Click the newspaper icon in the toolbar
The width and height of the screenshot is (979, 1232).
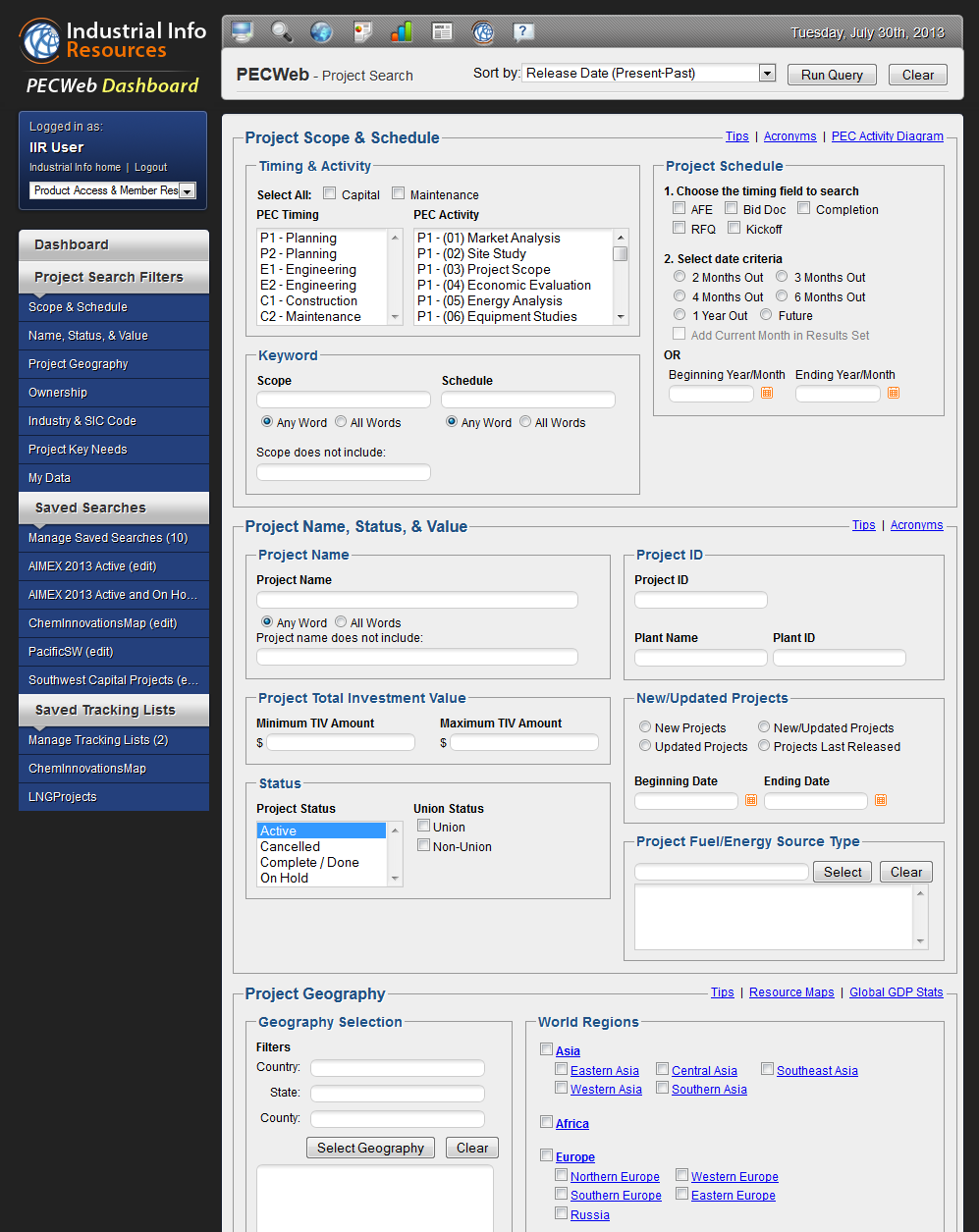pyautogui.click(x=442, y=32)
